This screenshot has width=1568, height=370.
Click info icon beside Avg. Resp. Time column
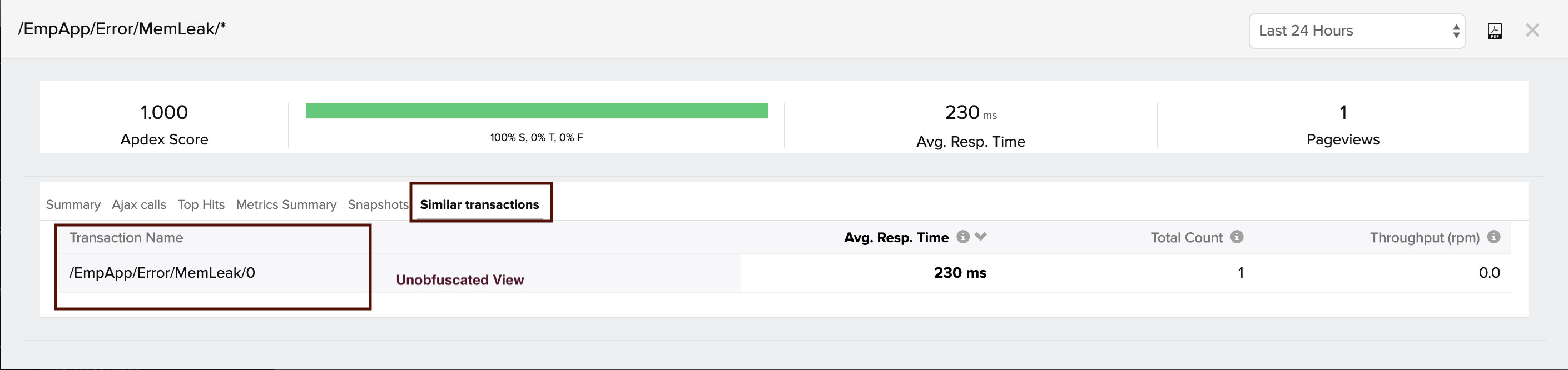[962, 237]
